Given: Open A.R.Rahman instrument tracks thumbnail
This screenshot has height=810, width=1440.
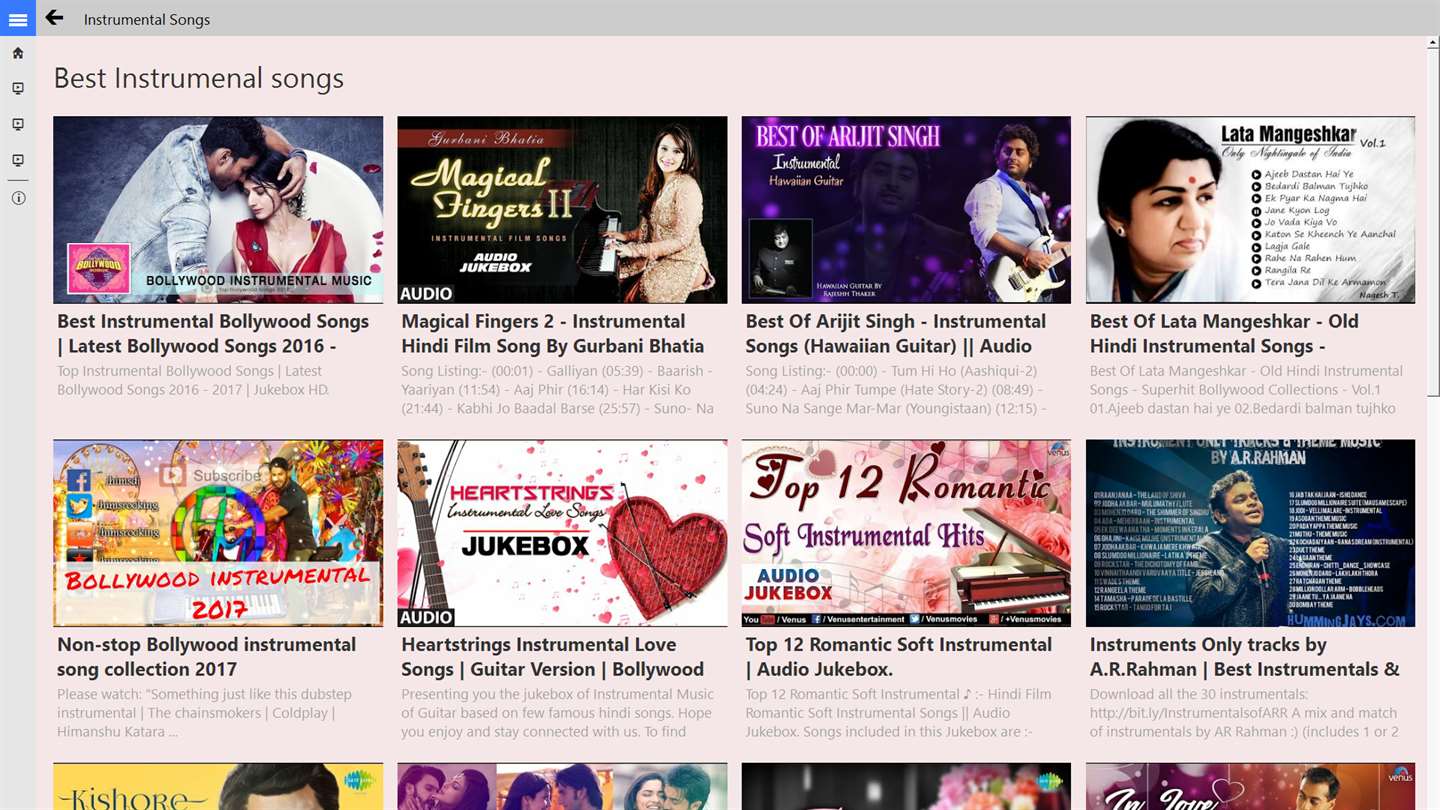Looking at the screenshot, I should 1250,533.
